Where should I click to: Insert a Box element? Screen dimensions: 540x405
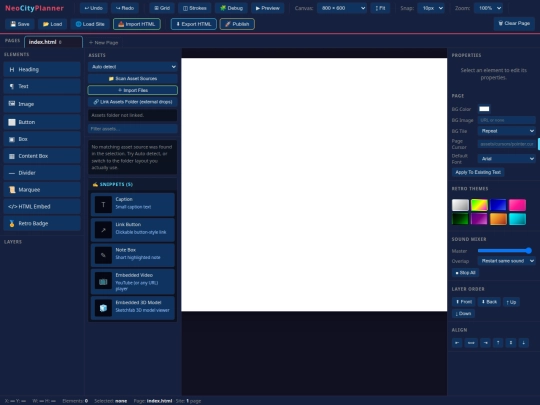pyautogui.click(x=42, y=139)
